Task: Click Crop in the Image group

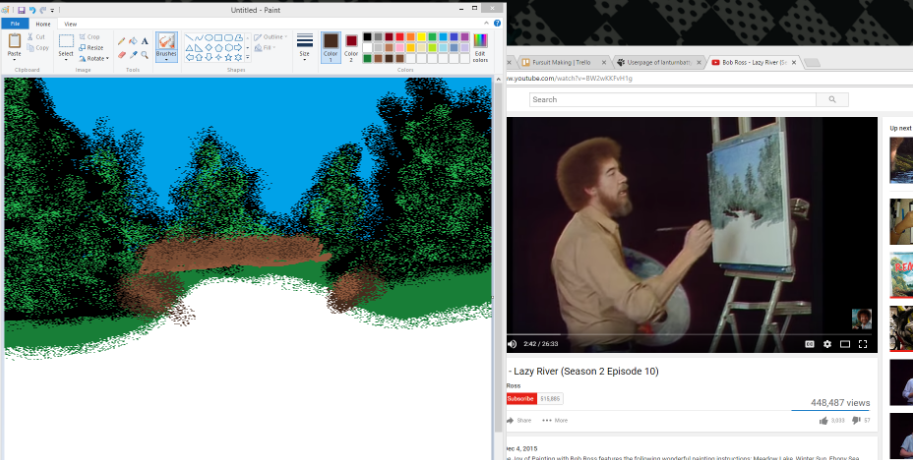Action: (x=89, y=37)
